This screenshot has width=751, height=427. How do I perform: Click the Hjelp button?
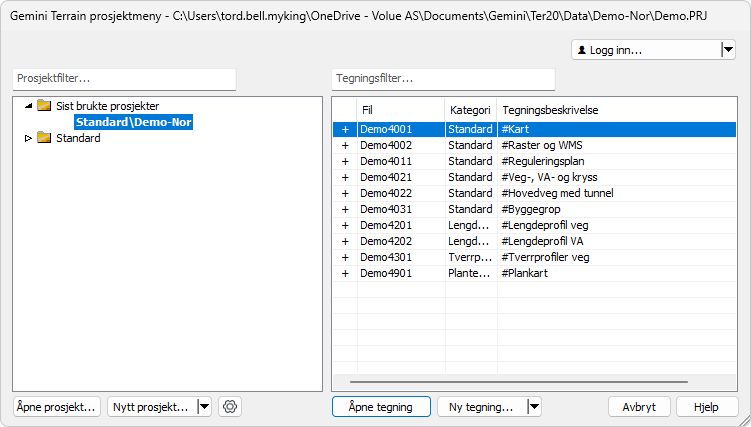pos(707,406)
